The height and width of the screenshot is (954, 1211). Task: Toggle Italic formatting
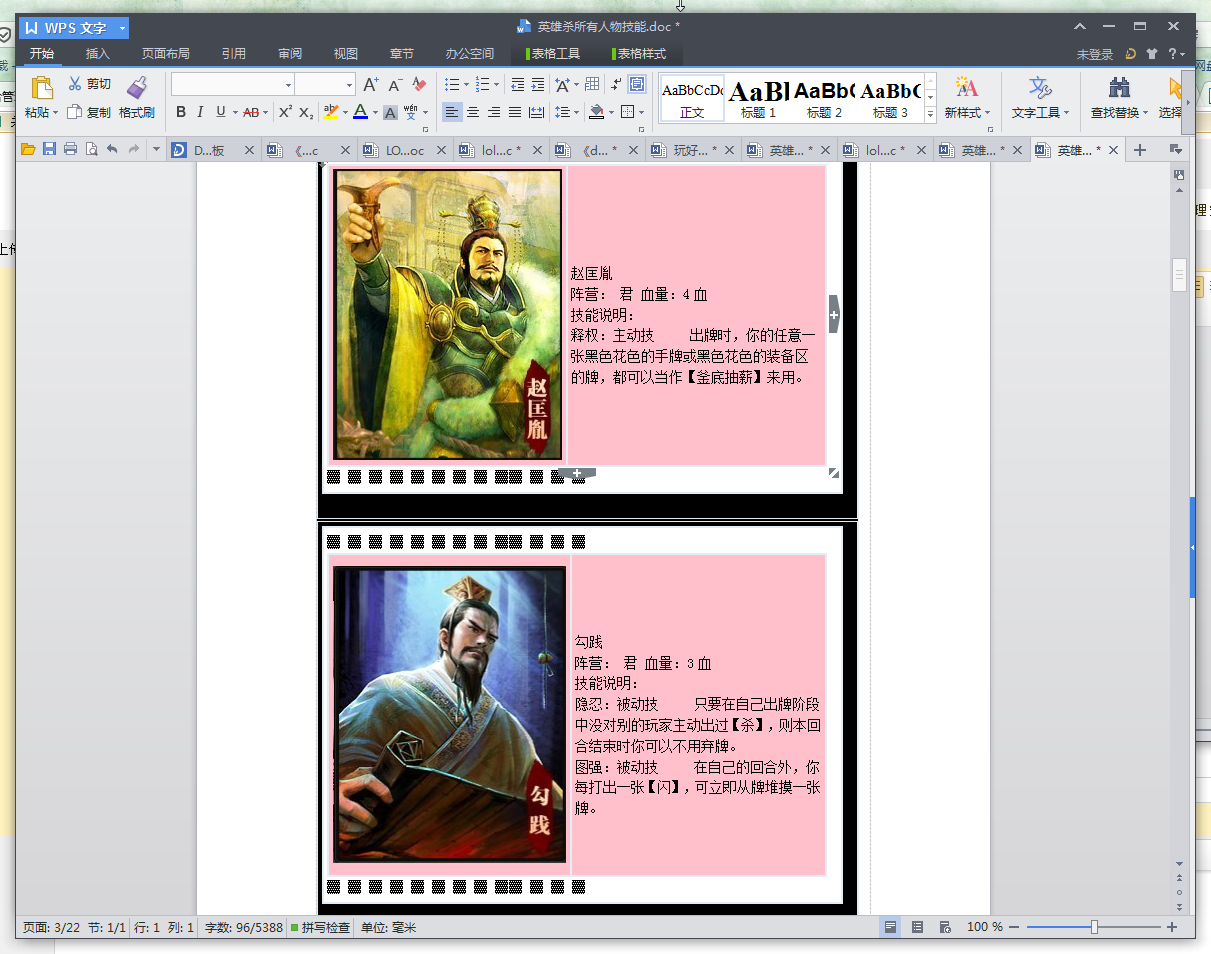[200, 112]
